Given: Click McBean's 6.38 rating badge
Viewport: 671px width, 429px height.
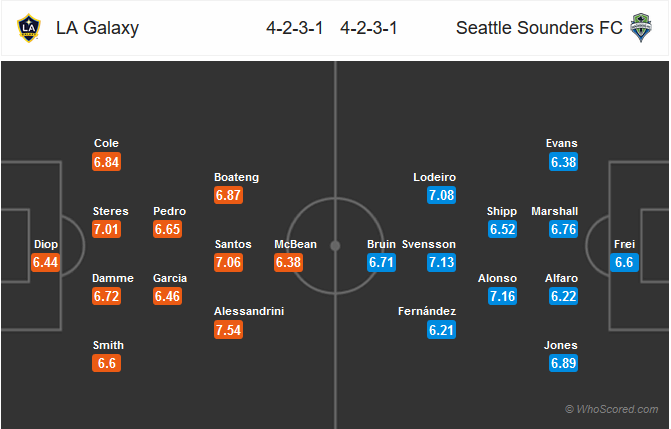Looking at the screenshot, I should pos(288,262).
